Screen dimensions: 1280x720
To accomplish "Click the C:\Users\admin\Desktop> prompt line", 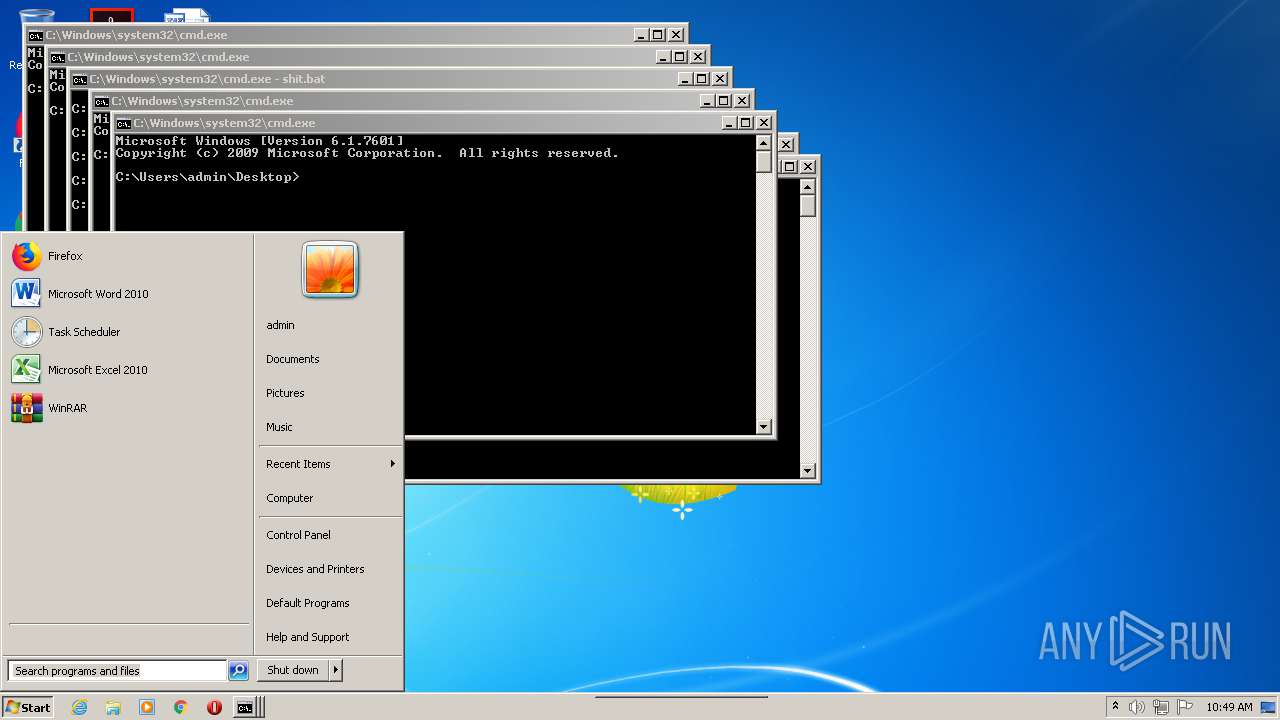I will (x=207, y=177).
